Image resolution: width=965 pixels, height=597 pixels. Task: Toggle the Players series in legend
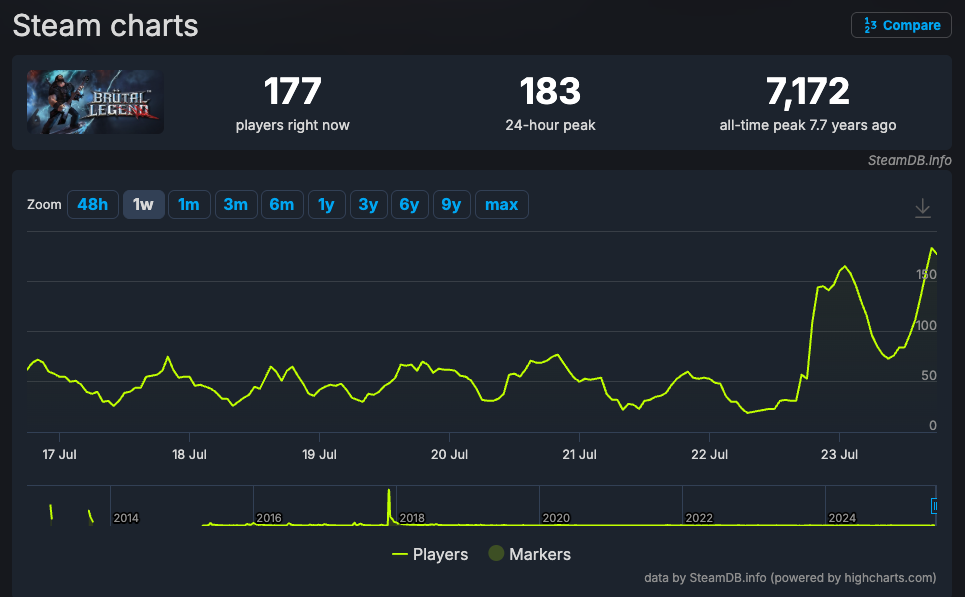pos(430,555)
